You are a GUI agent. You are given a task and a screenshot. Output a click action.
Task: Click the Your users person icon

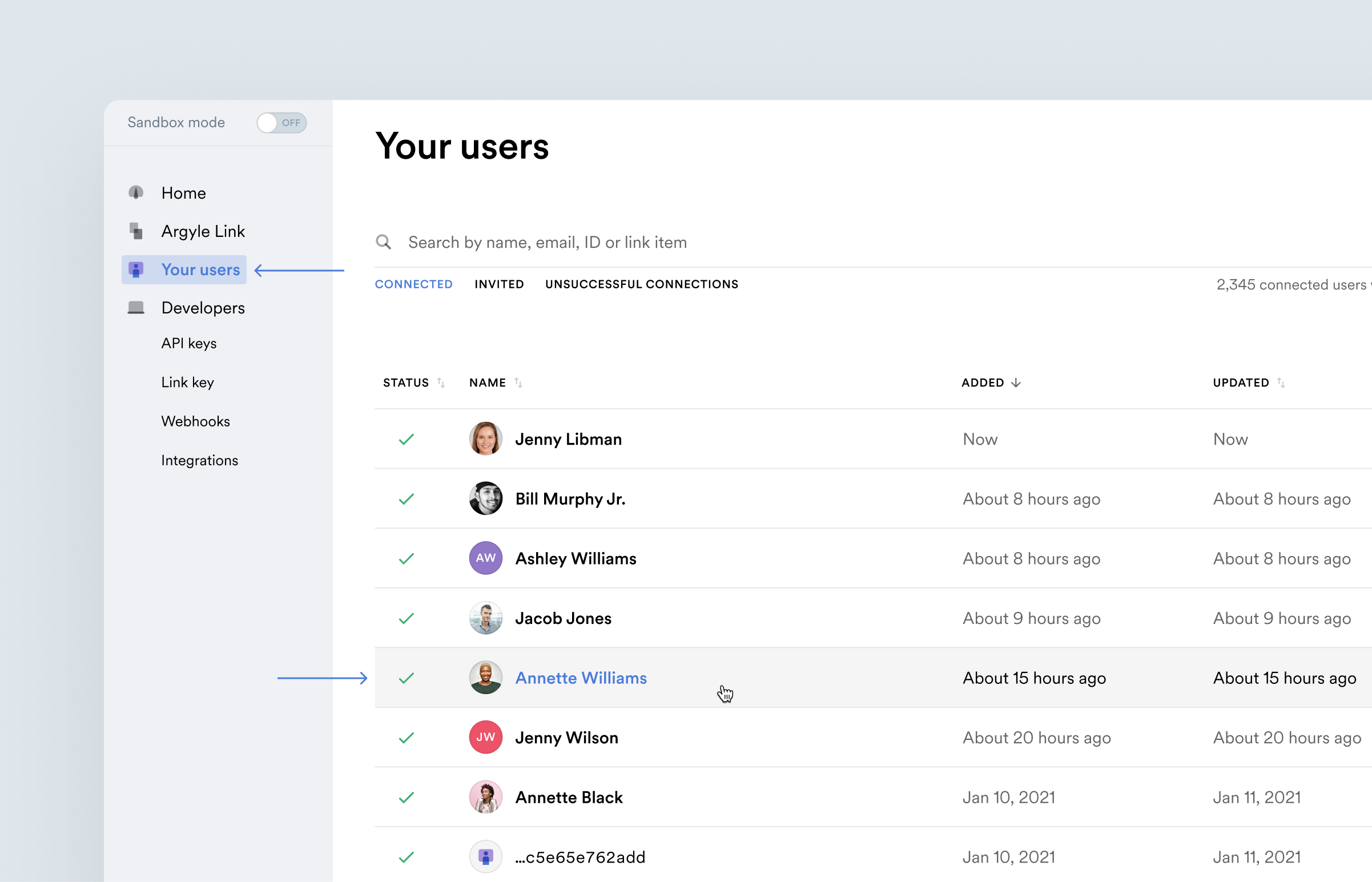[136, 269]
